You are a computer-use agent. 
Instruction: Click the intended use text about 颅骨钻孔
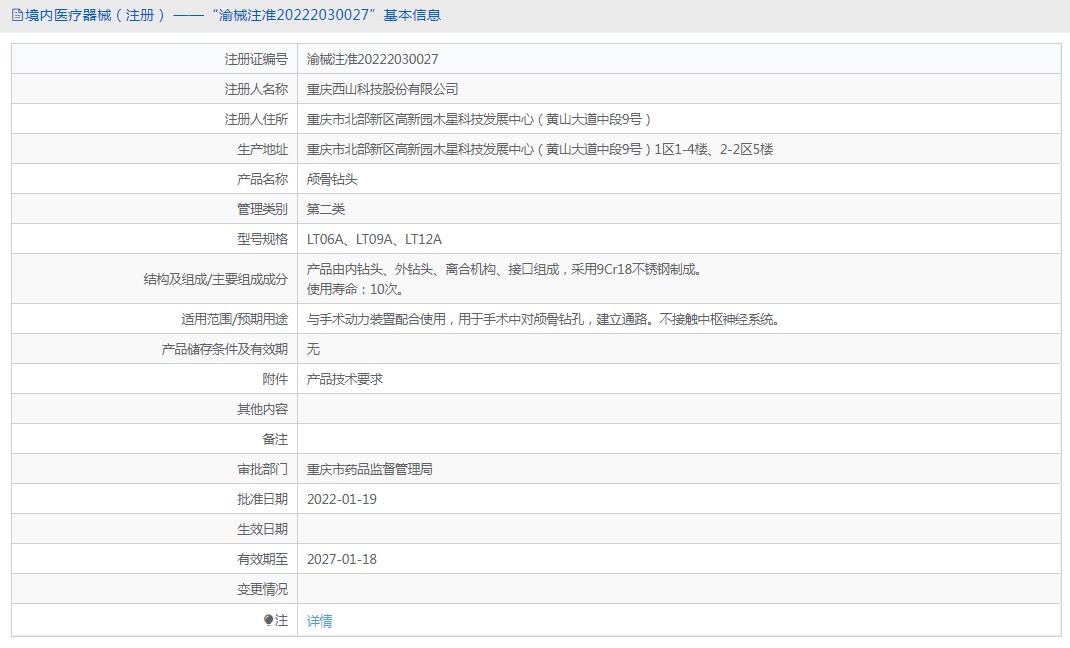(x=542, y=319)
